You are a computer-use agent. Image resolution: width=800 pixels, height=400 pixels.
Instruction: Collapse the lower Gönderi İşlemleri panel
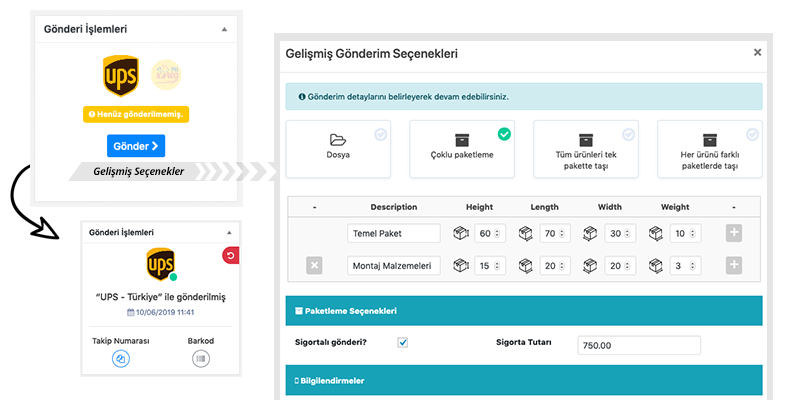pyautogui.click(x=229, y=233)
